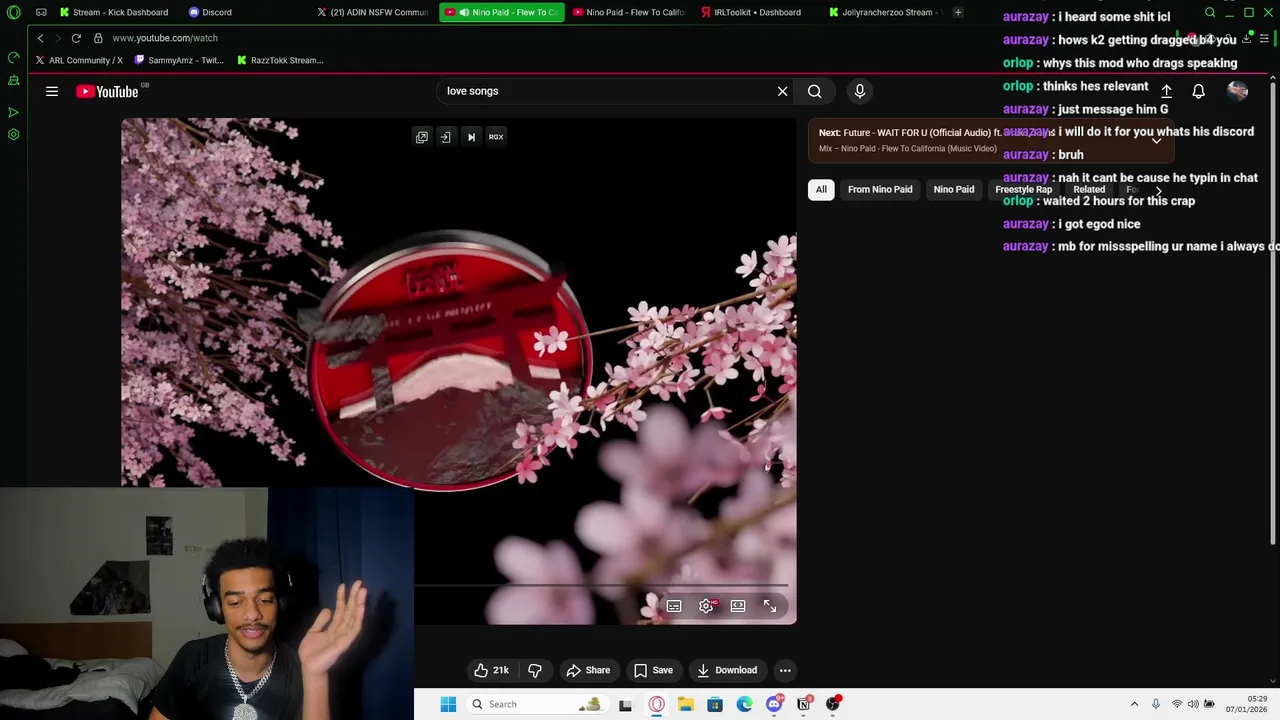The width and height of the screenshot is (1280, 720).
Task: Click the arrow-into-box overlay icon
Action: (446, 137)
